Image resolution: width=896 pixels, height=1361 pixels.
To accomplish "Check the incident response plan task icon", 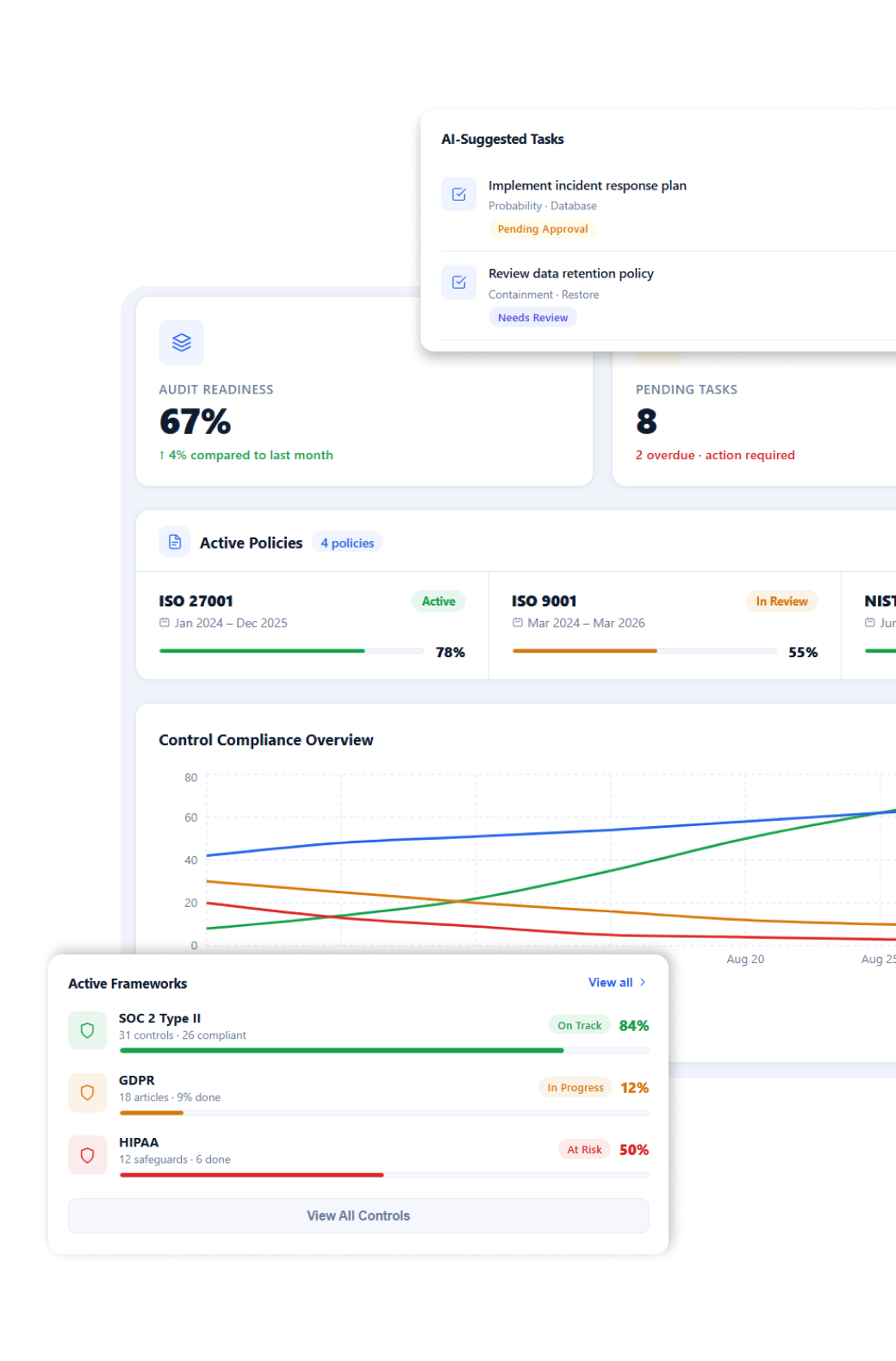I will pos(458,194).
